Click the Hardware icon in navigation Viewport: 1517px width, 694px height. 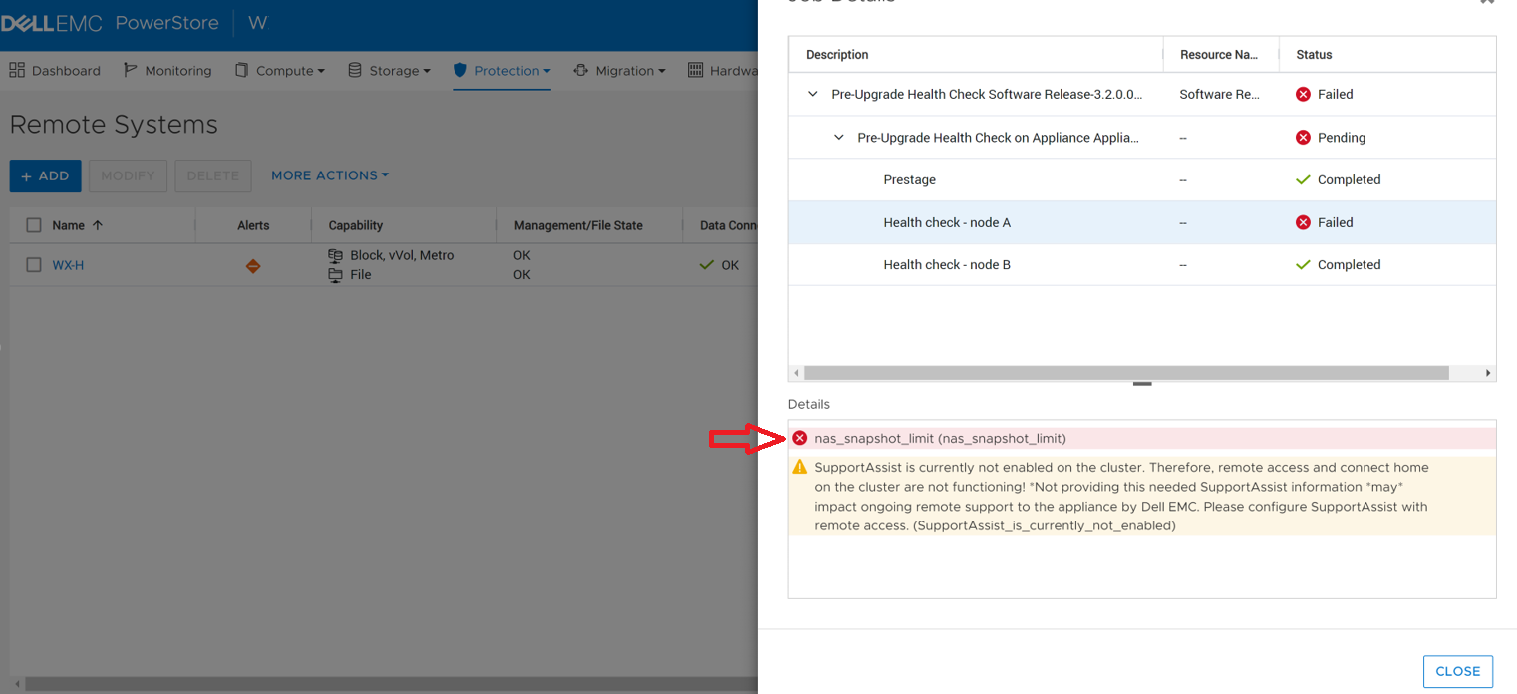pos(696,70)
